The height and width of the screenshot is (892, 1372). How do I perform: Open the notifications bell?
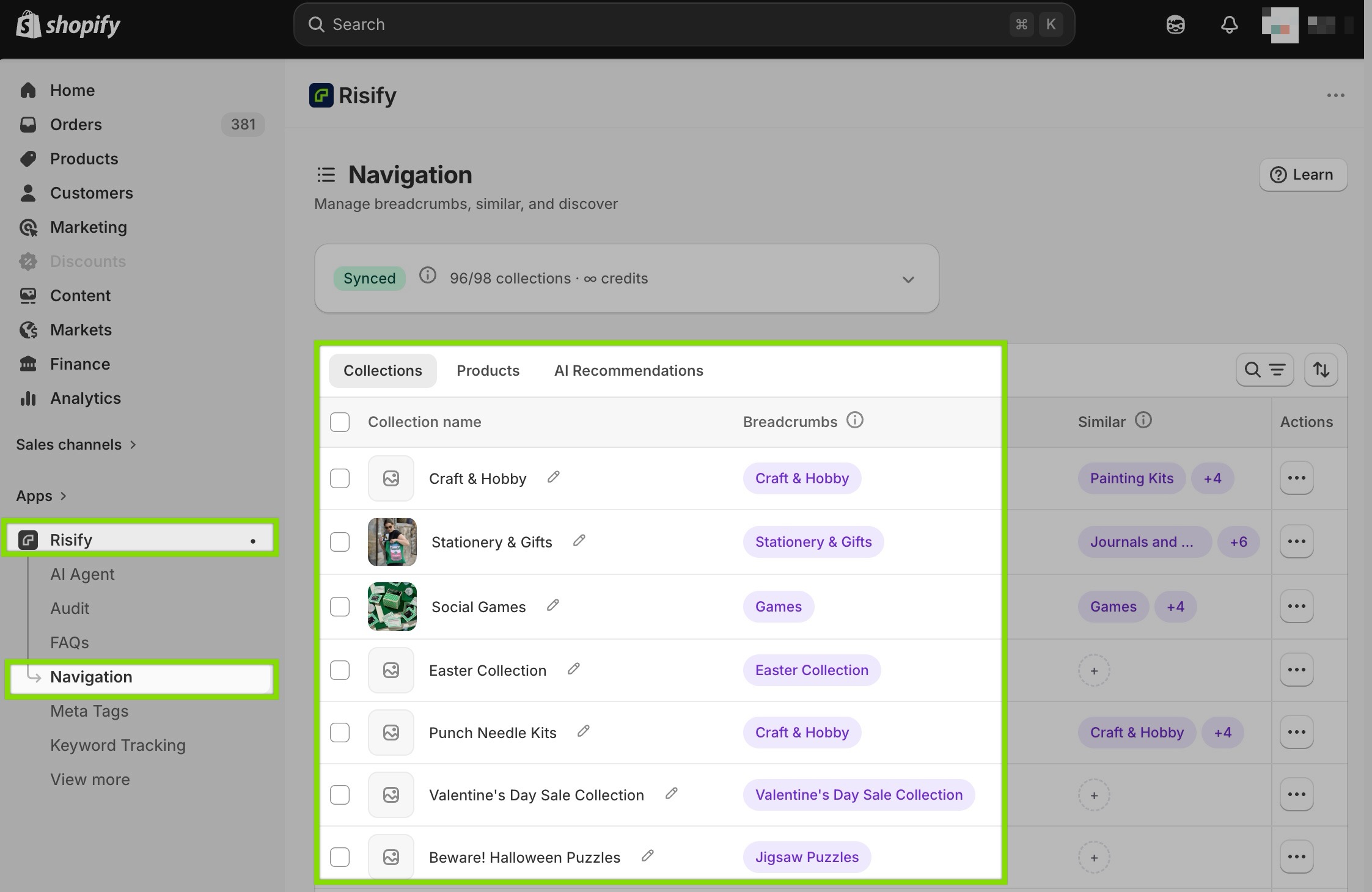[1229, 25]
